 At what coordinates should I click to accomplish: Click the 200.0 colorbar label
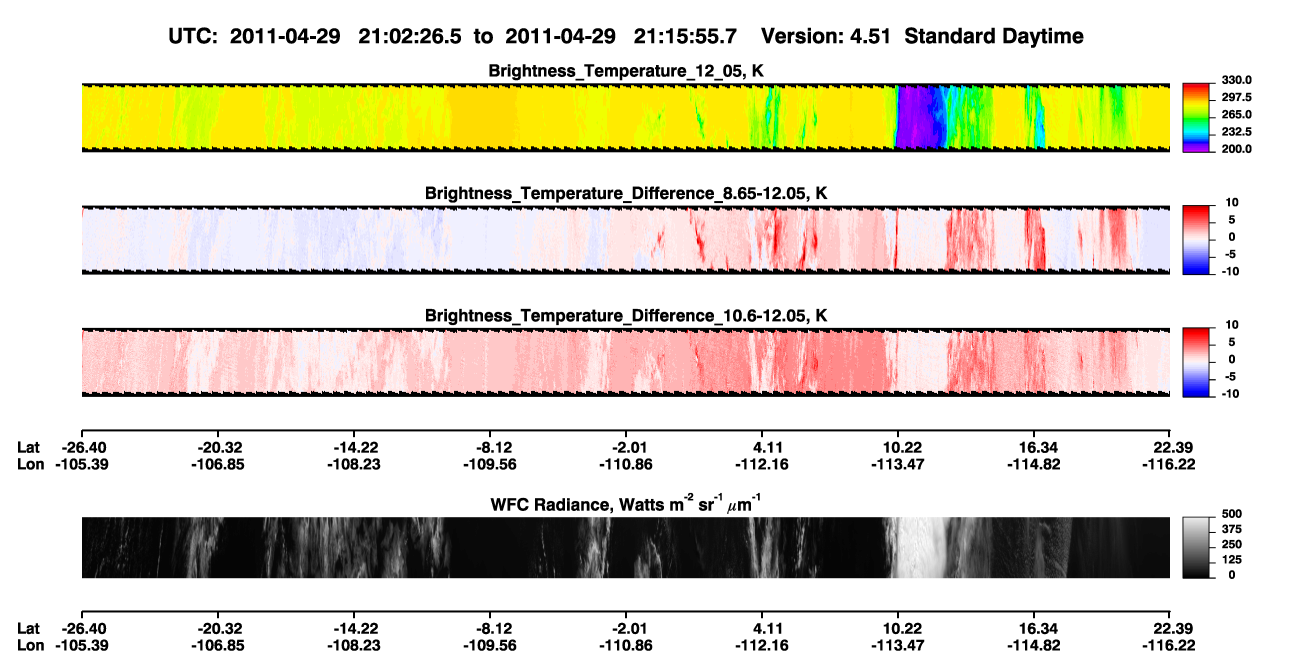click(1235, 148)
